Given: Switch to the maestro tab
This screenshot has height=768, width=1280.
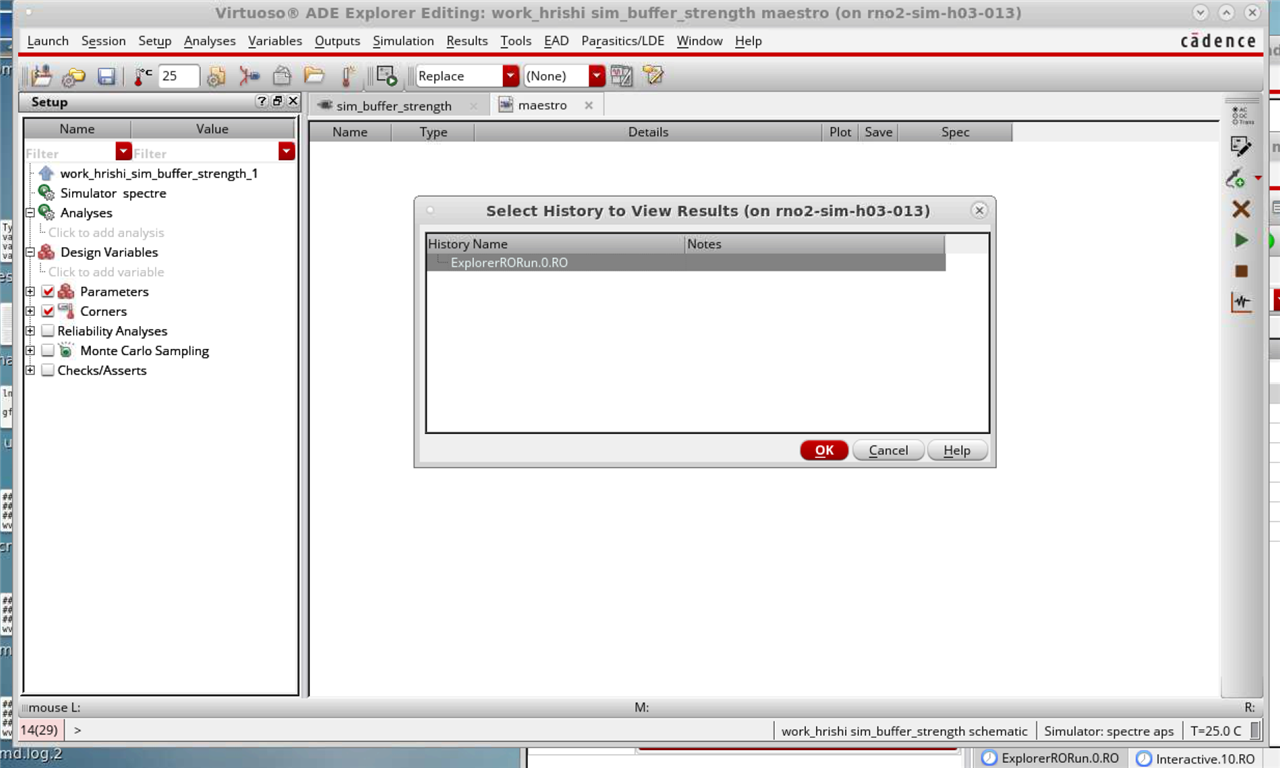Looking at the screenshot, I should (542, 105).
